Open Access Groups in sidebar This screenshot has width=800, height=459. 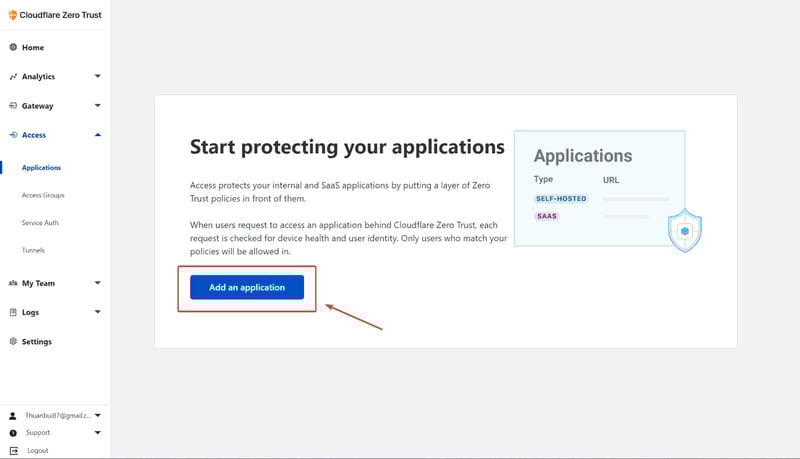tap(43, 195)
